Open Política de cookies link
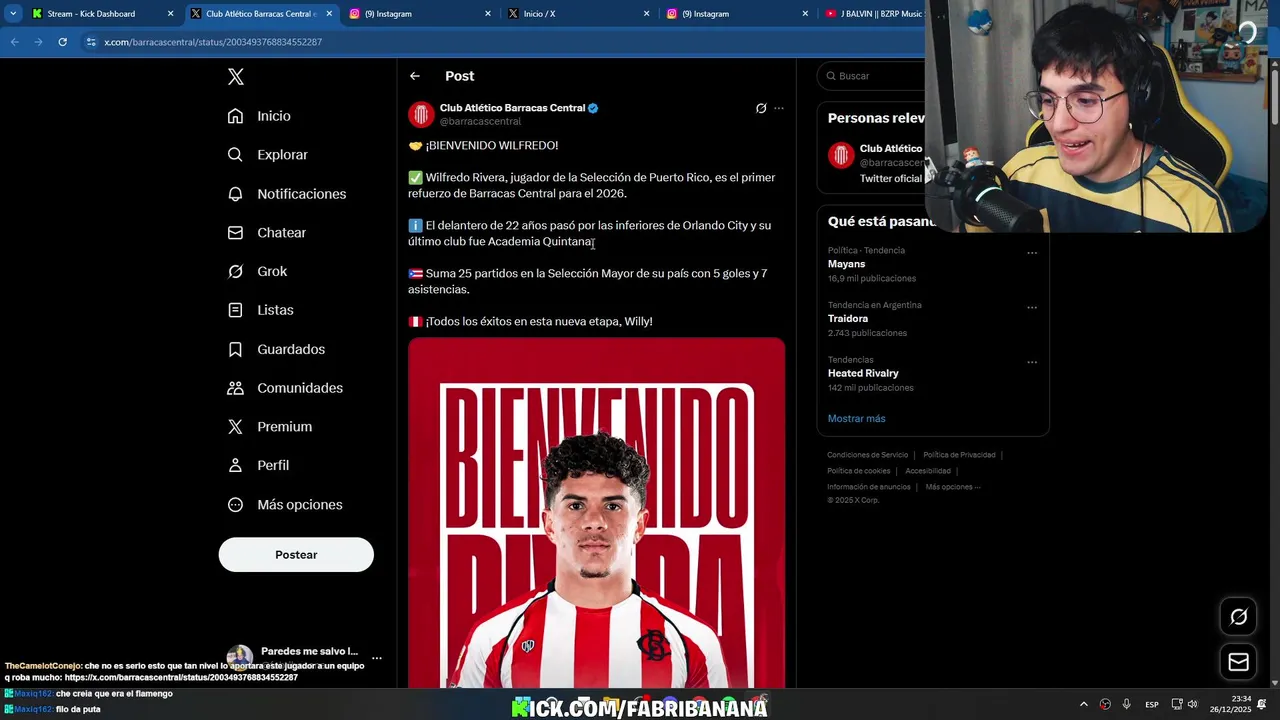The image size is (1280, 720). 858,471
